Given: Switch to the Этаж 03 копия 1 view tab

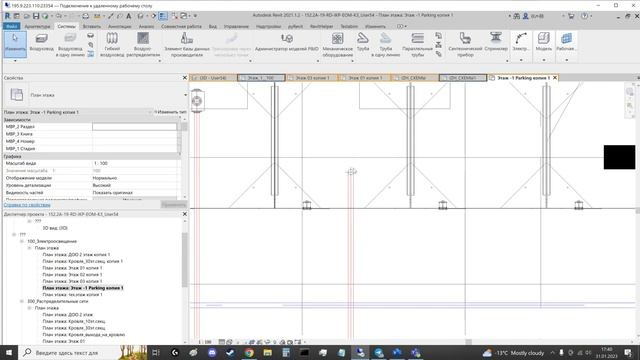Looking at the screenshot, I should pyautogui.click(x=312, y=78).
